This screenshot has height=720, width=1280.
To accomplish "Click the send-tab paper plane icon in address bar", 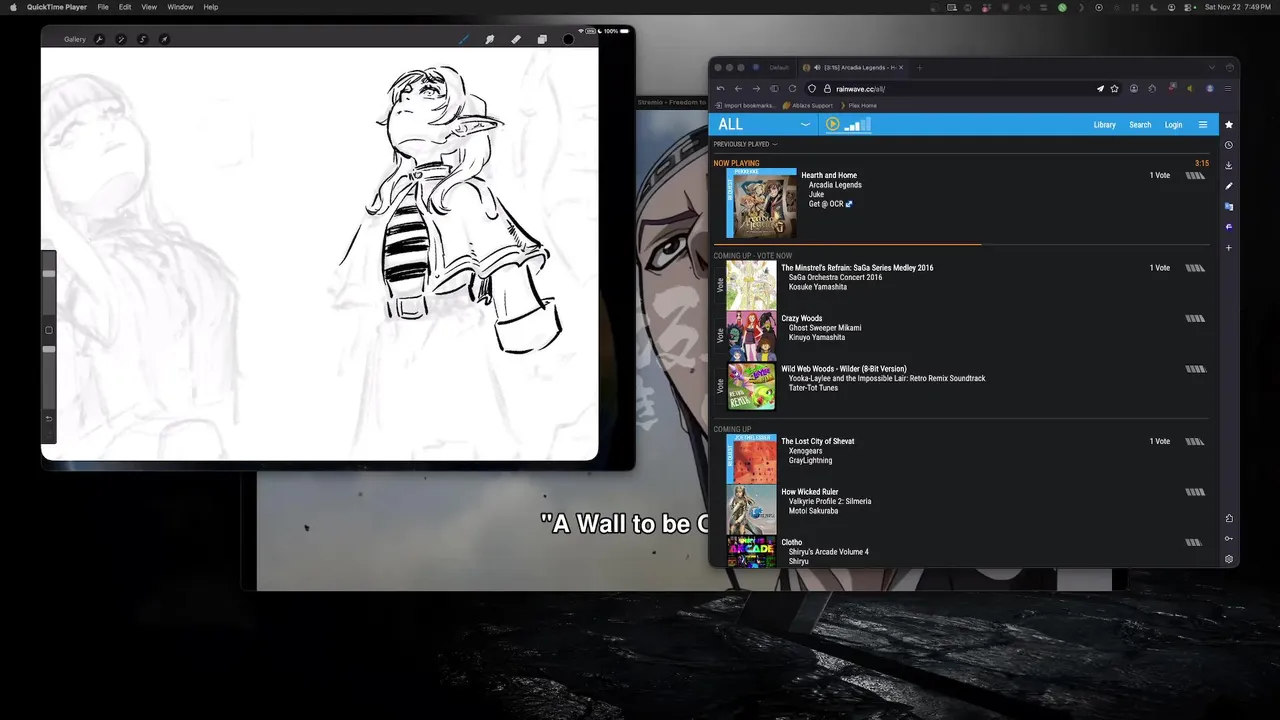I will click(x=1100, y=89).
